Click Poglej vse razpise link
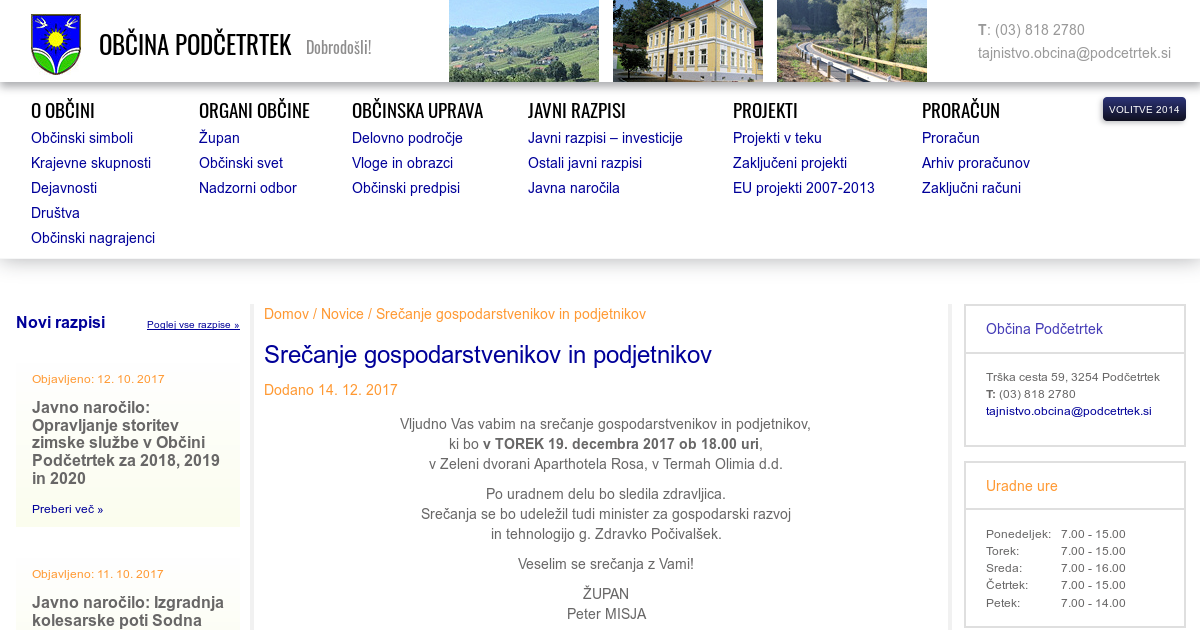 coord(193,325)
